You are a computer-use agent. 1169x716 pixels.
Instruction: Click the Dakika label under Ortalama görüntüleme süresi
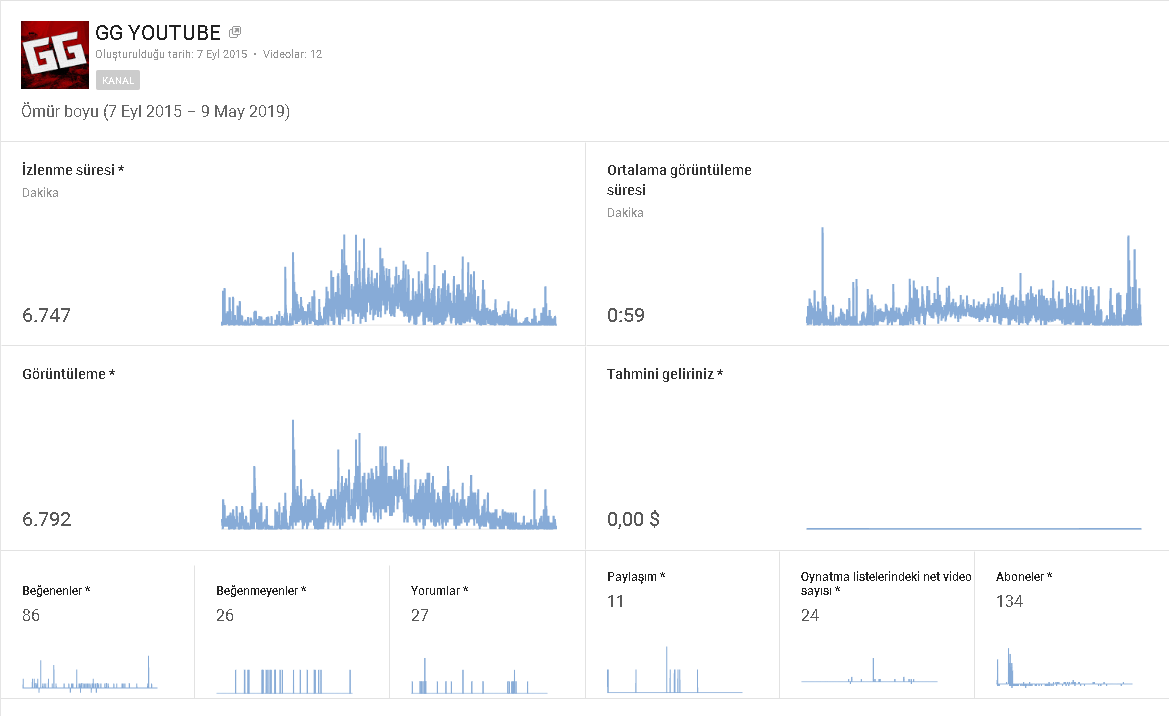(626, 213)
